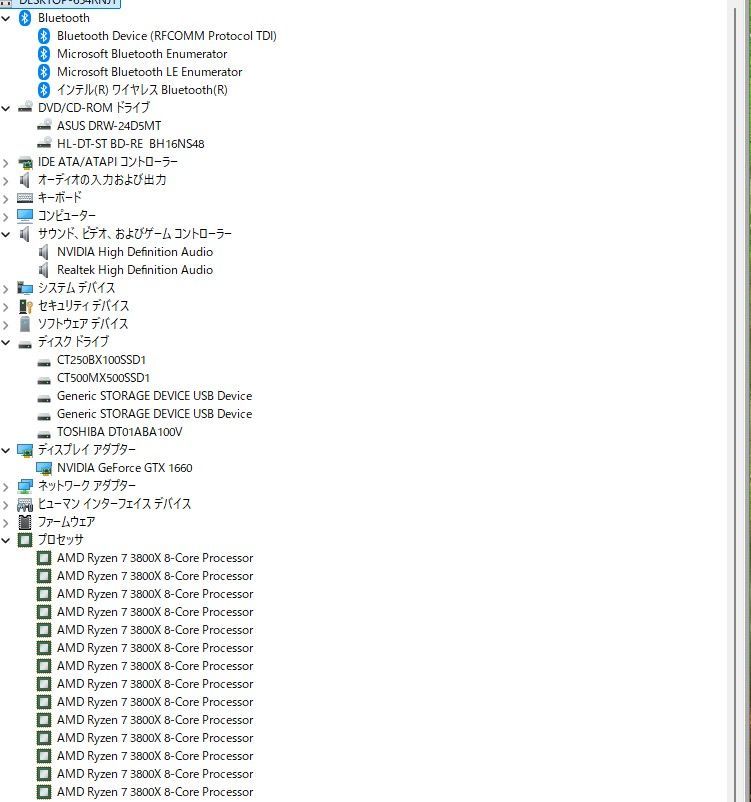
Task: Click ヒューマン インターフェイス デバイス icon
Action: coord(25,505)
